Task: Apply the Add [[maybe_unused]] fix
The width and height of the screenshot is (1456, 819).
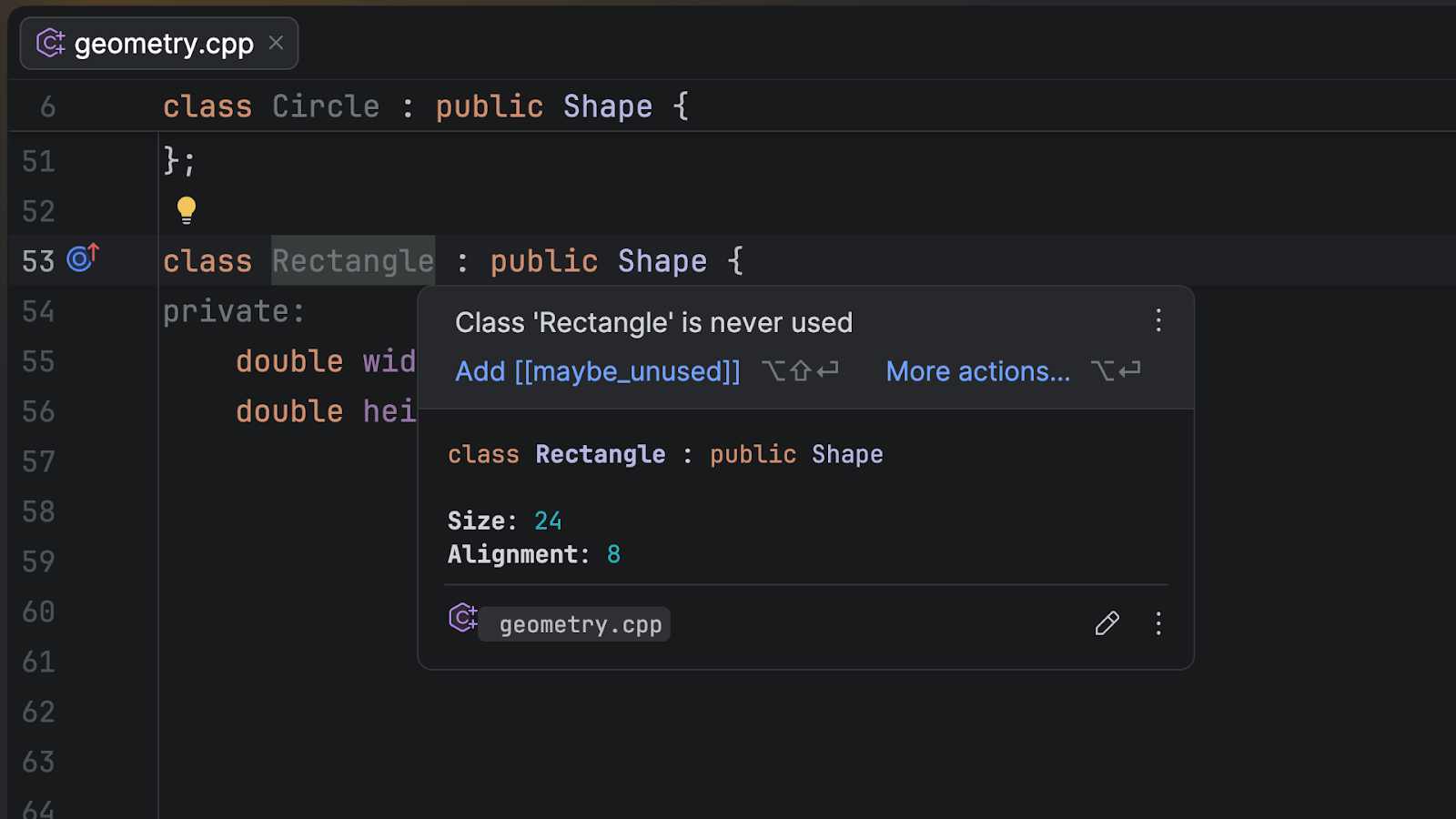Action: pyautogui.click(x=598, y=371)
